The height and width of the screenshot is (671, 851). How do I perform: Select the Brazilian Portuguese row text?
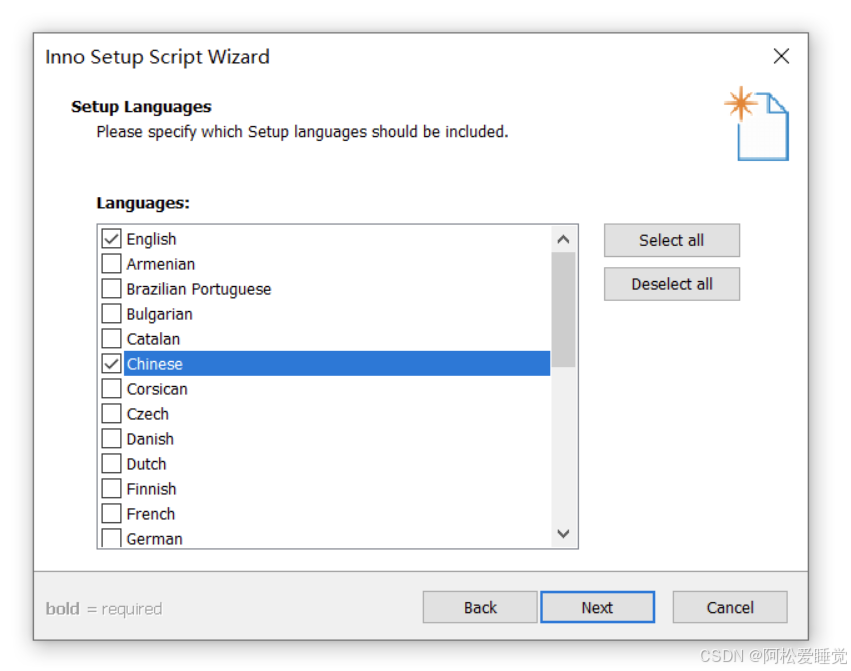pos(199,289)
